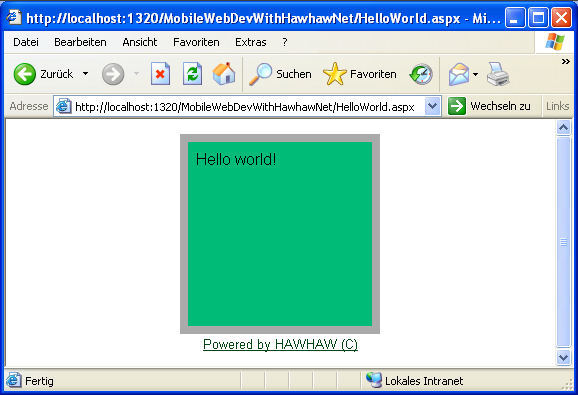Image resolution: width=578 pixels, height=395 pixels.
Task: Click the Lokales Intranet zone icon
Action: coord(373,380)
